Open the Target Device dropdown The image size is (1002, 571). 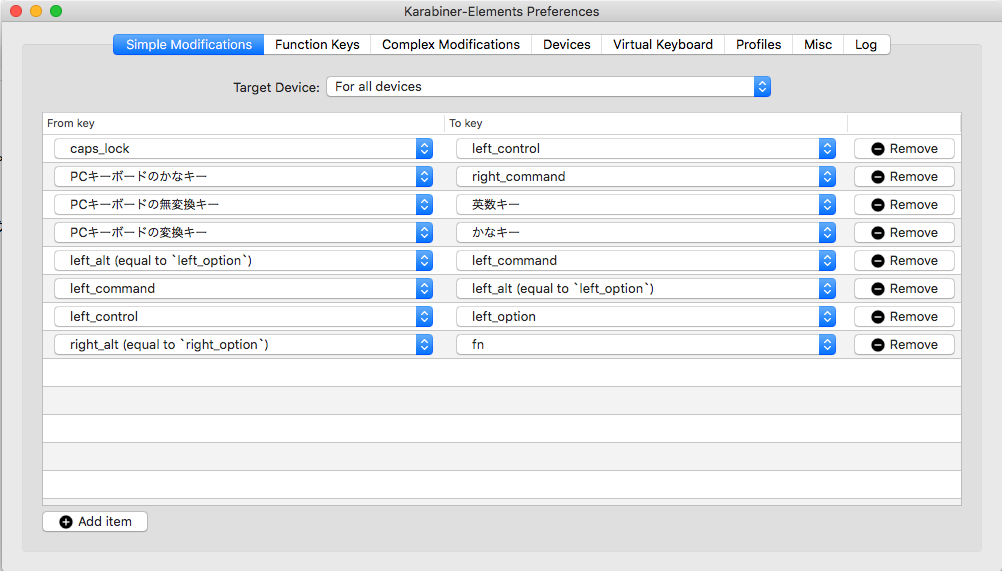pyautogui.click(x=548, y=87)
